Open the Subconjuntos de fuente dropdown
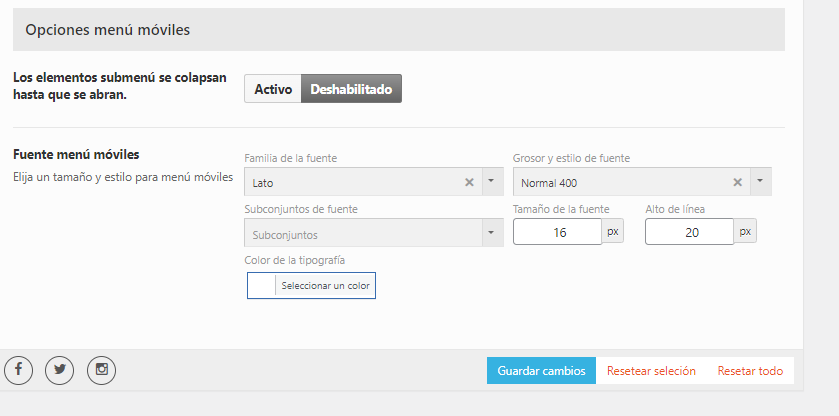This screenshot has height=416, width=839. pyautogui.click(x=374, y=233)
